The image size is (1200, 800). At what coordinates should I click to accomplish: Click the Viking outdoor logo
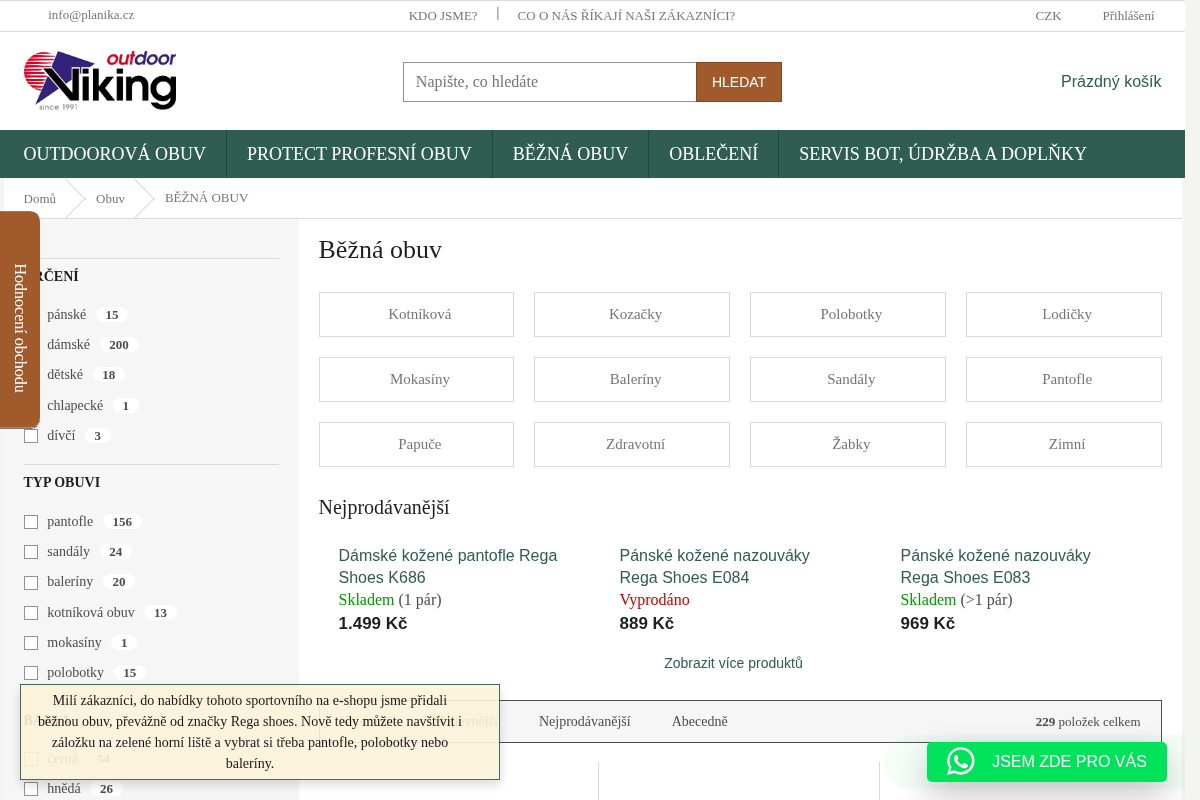100,80
